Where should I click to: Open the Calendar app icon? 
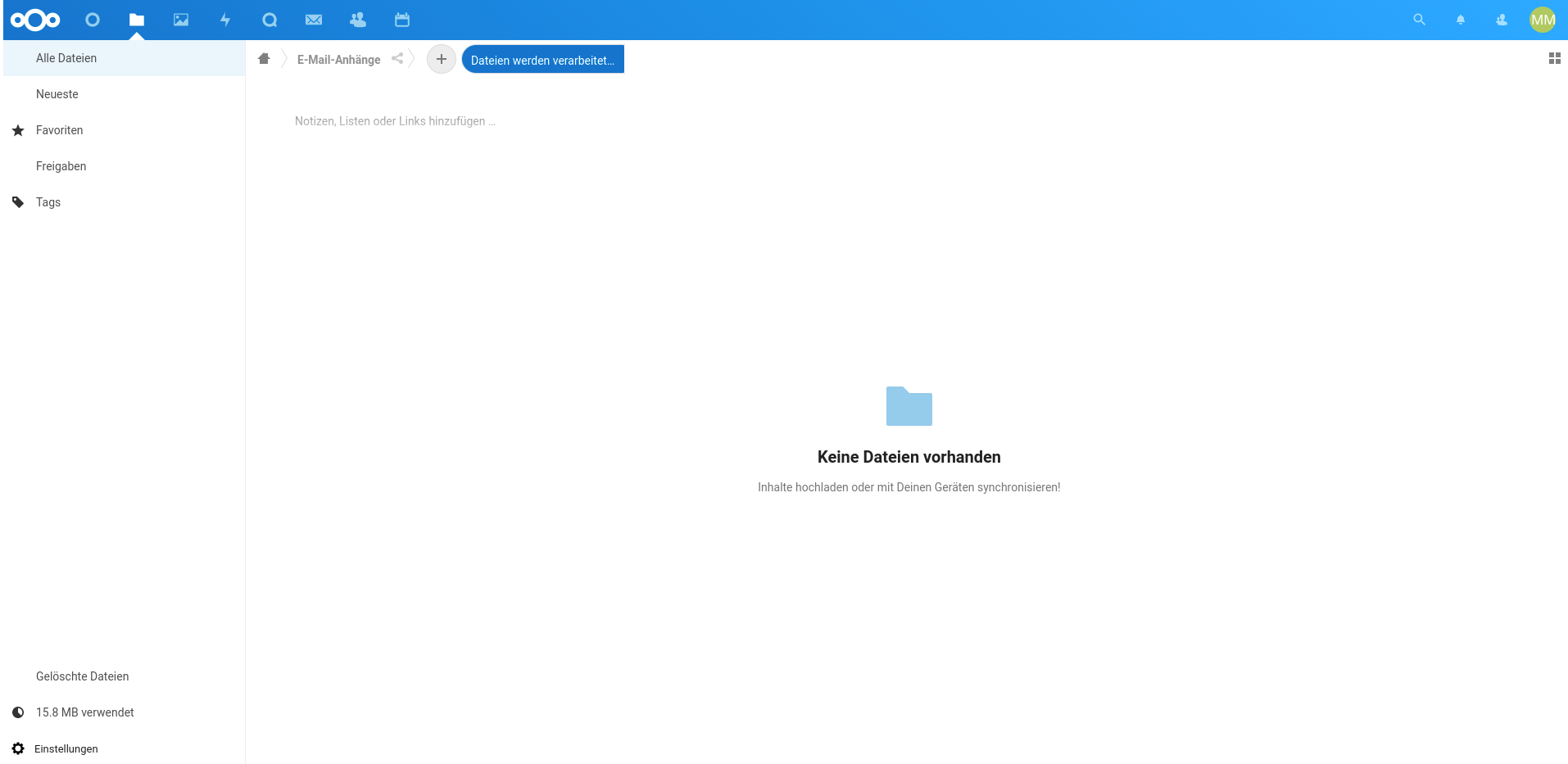(x=402, y=20)
